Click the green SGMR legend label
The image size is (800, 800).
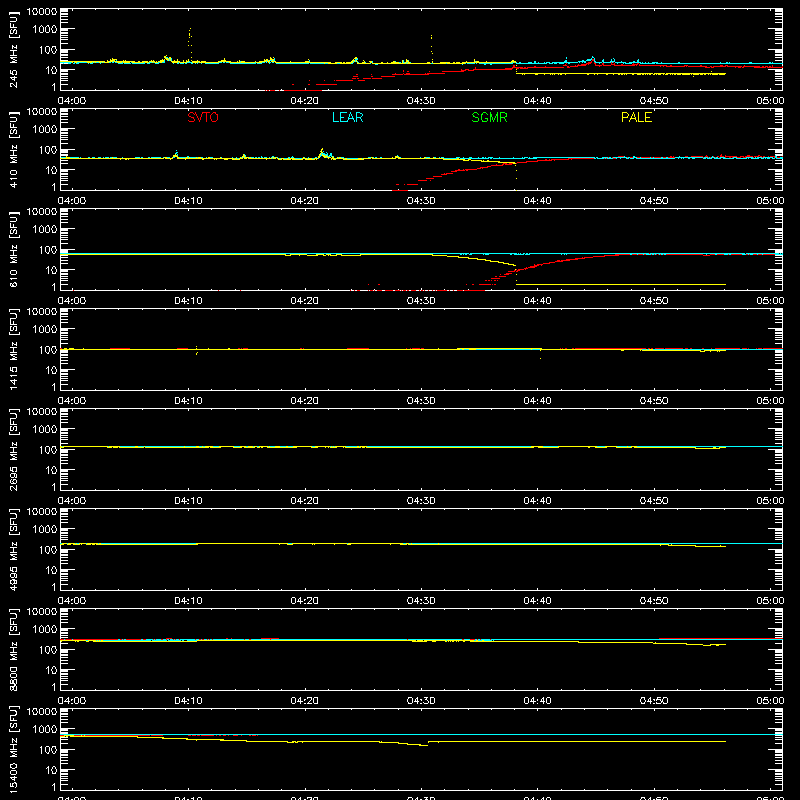[x=489, y=117]
